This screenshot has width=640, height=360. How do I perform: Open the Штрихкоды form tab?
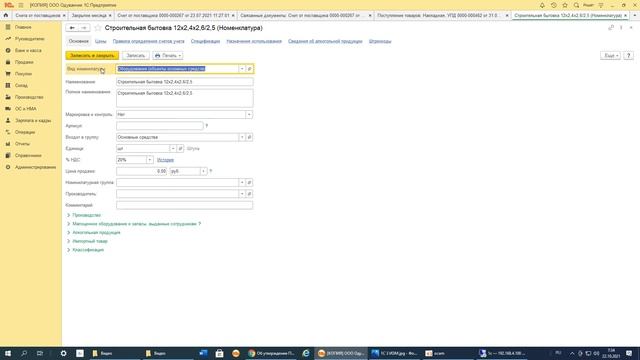click(x=380, y=41)
